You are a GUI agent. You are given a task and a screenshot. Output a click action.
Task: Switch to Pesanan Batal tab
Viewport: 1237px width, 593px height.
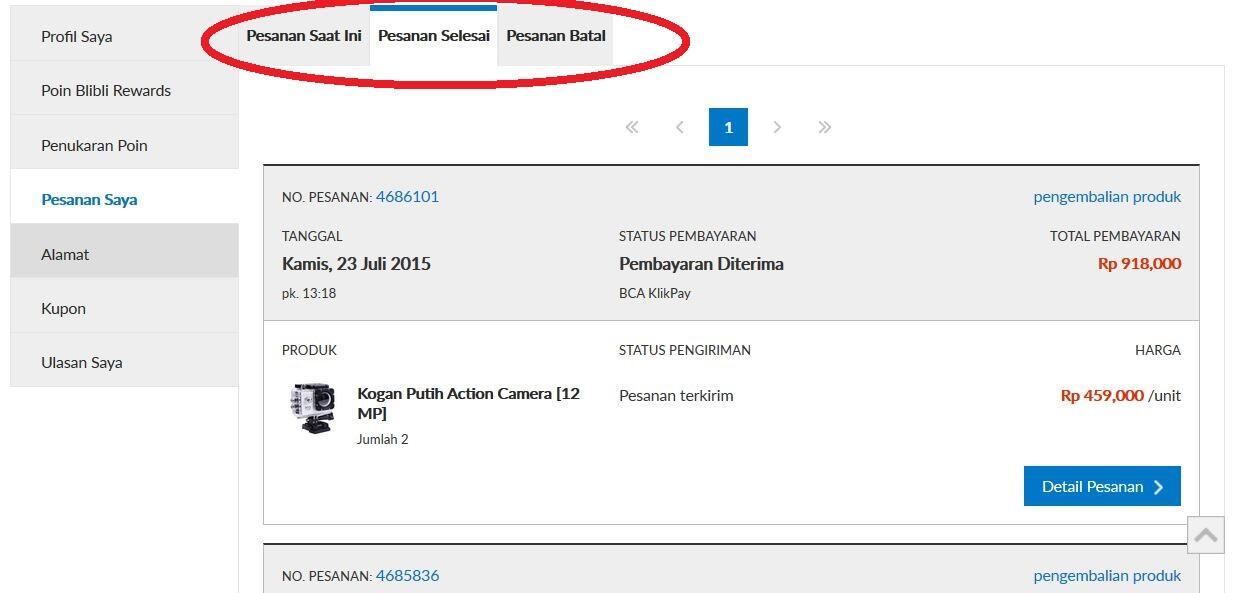(556, 36)
